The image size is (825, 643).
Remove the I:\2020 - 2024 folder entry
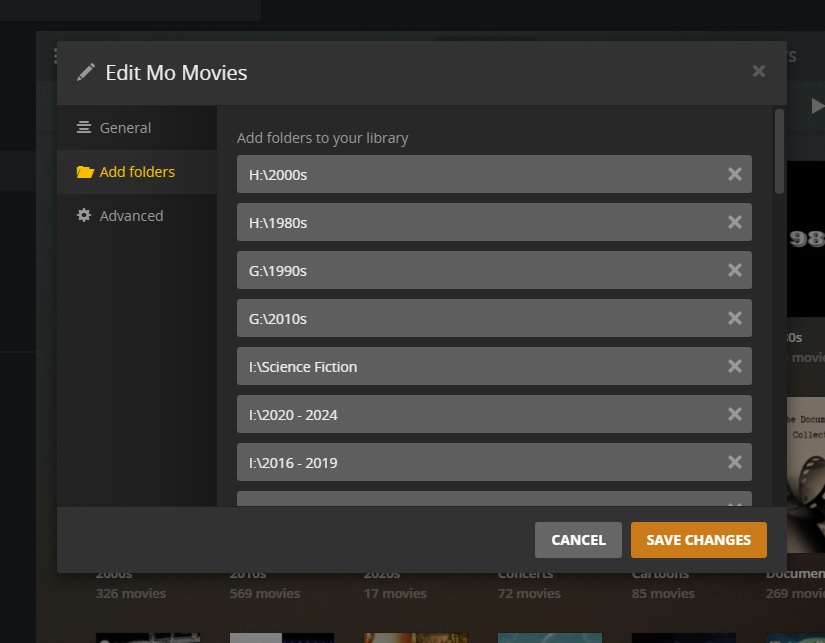pos(735,414)
